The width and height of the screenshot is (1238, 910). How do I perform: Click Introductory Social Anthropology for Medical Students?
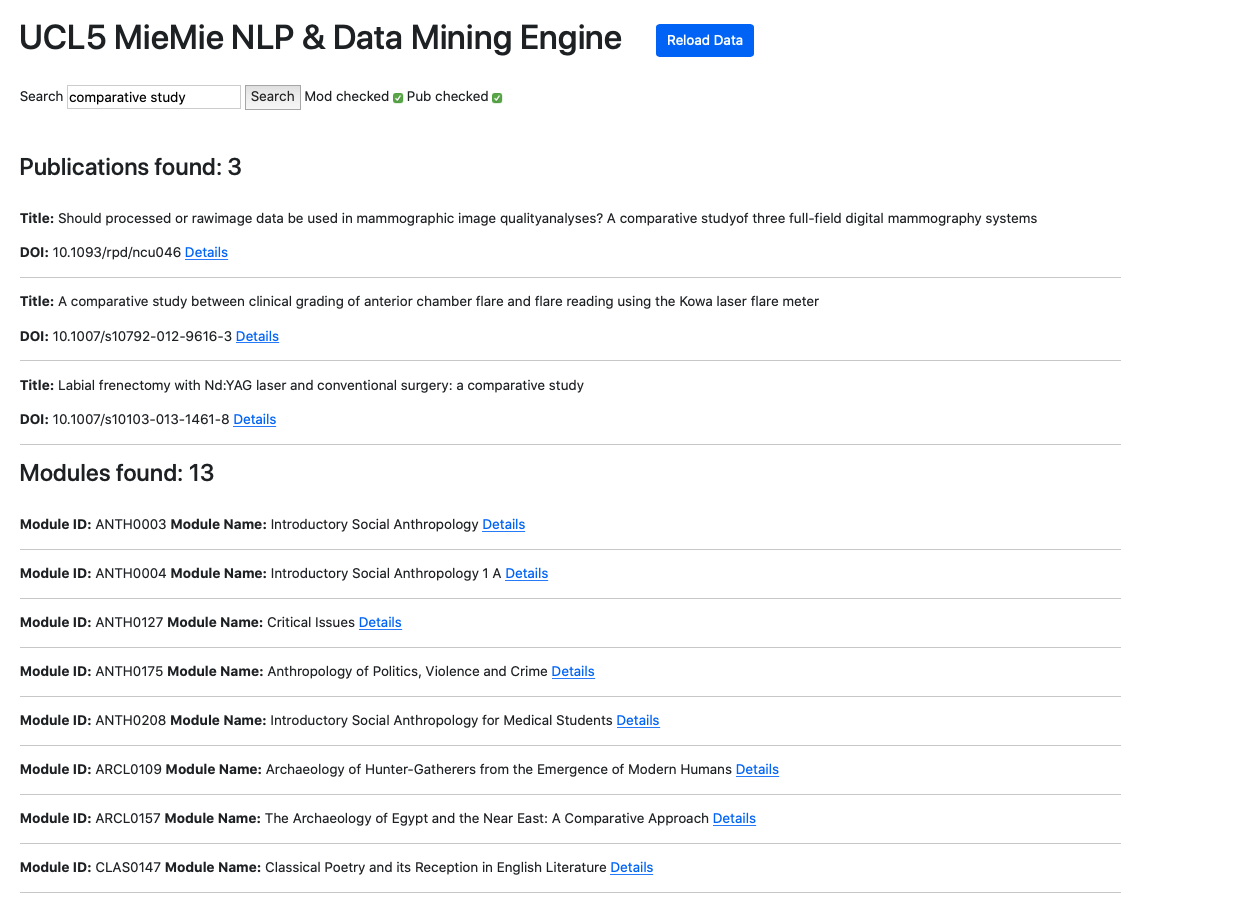pos(441,720)
